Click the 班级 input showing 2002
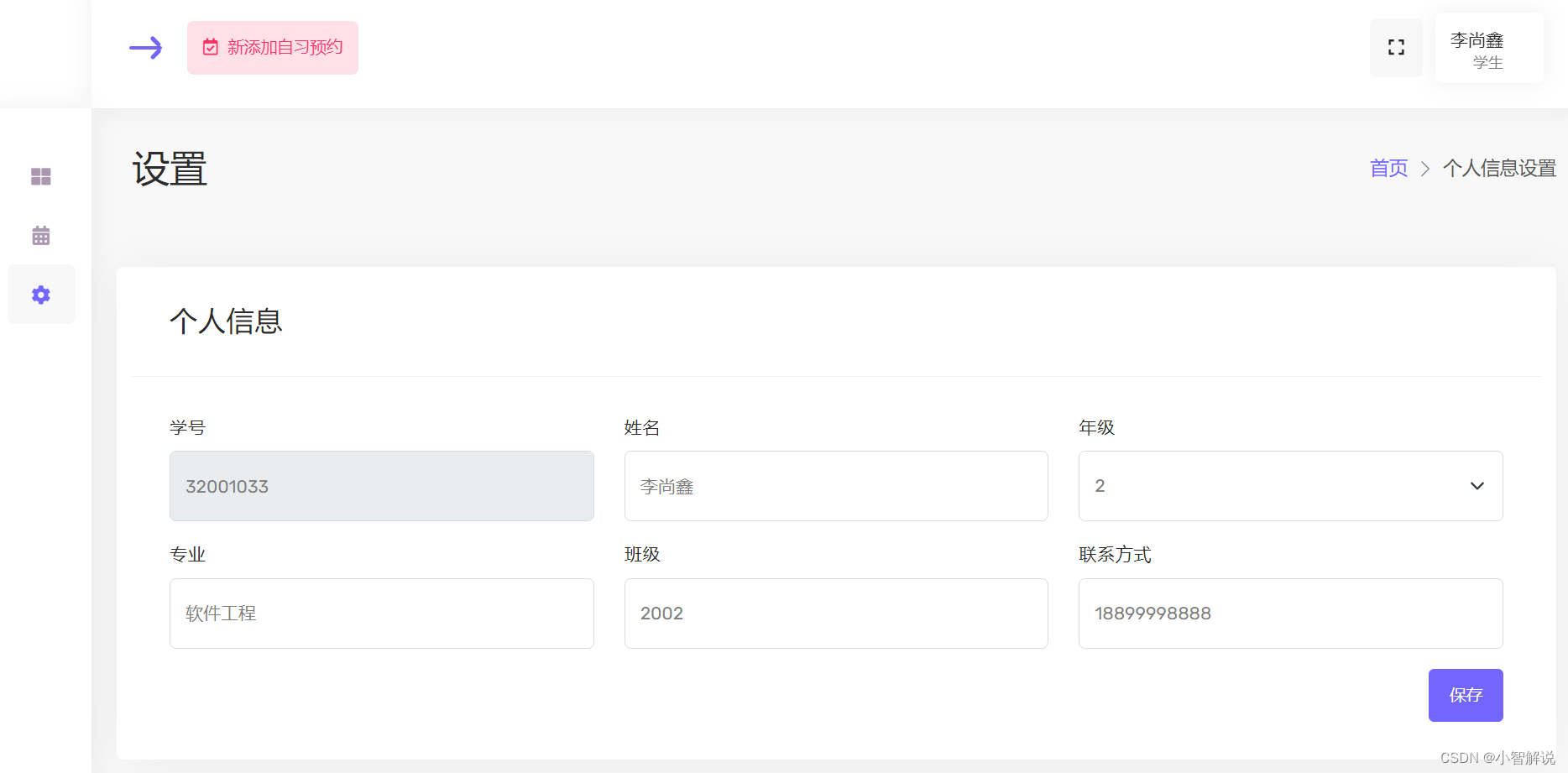 tap(836, 614)
